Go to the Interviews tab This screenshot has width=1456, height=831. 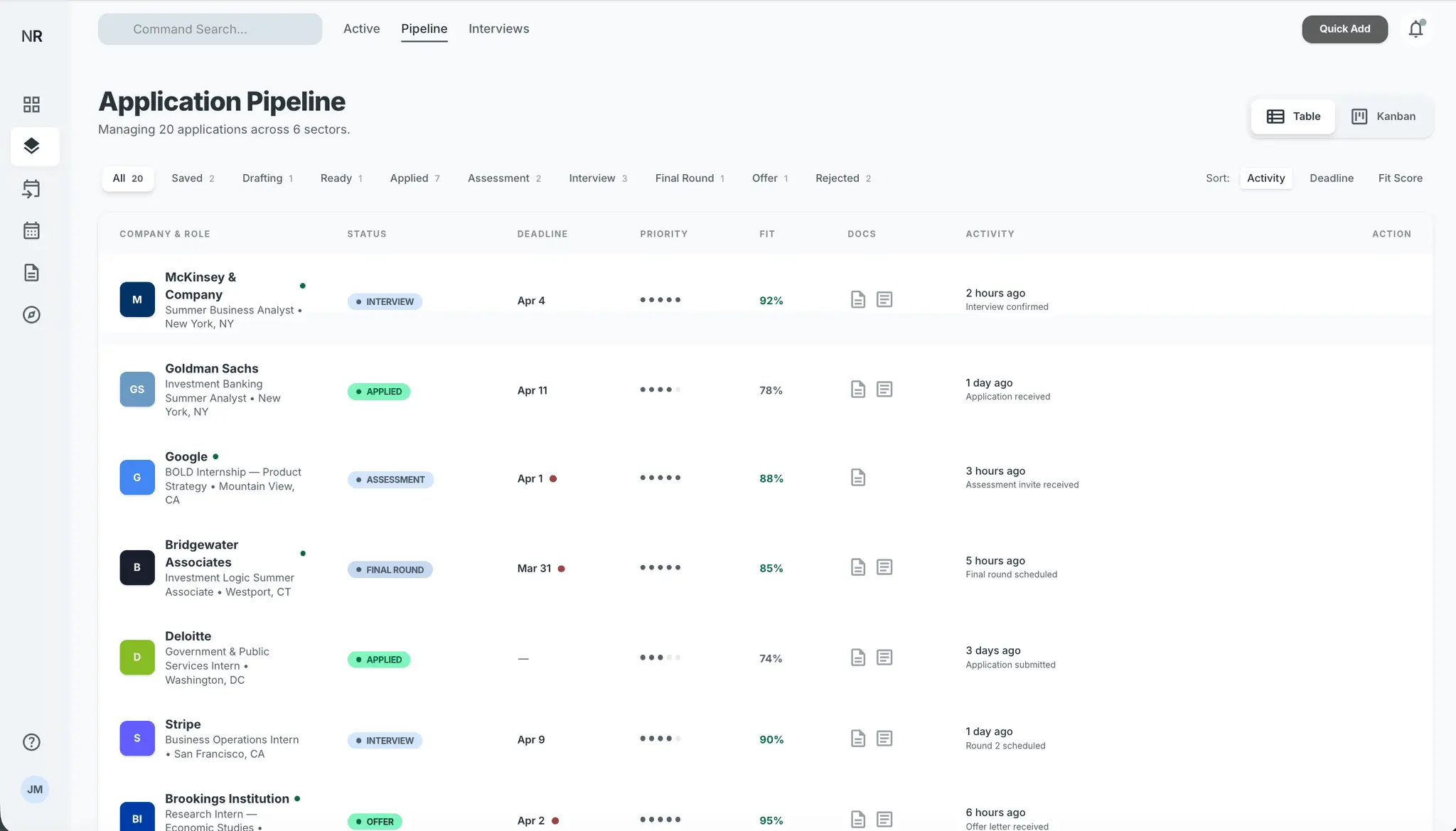coord(499,29)
